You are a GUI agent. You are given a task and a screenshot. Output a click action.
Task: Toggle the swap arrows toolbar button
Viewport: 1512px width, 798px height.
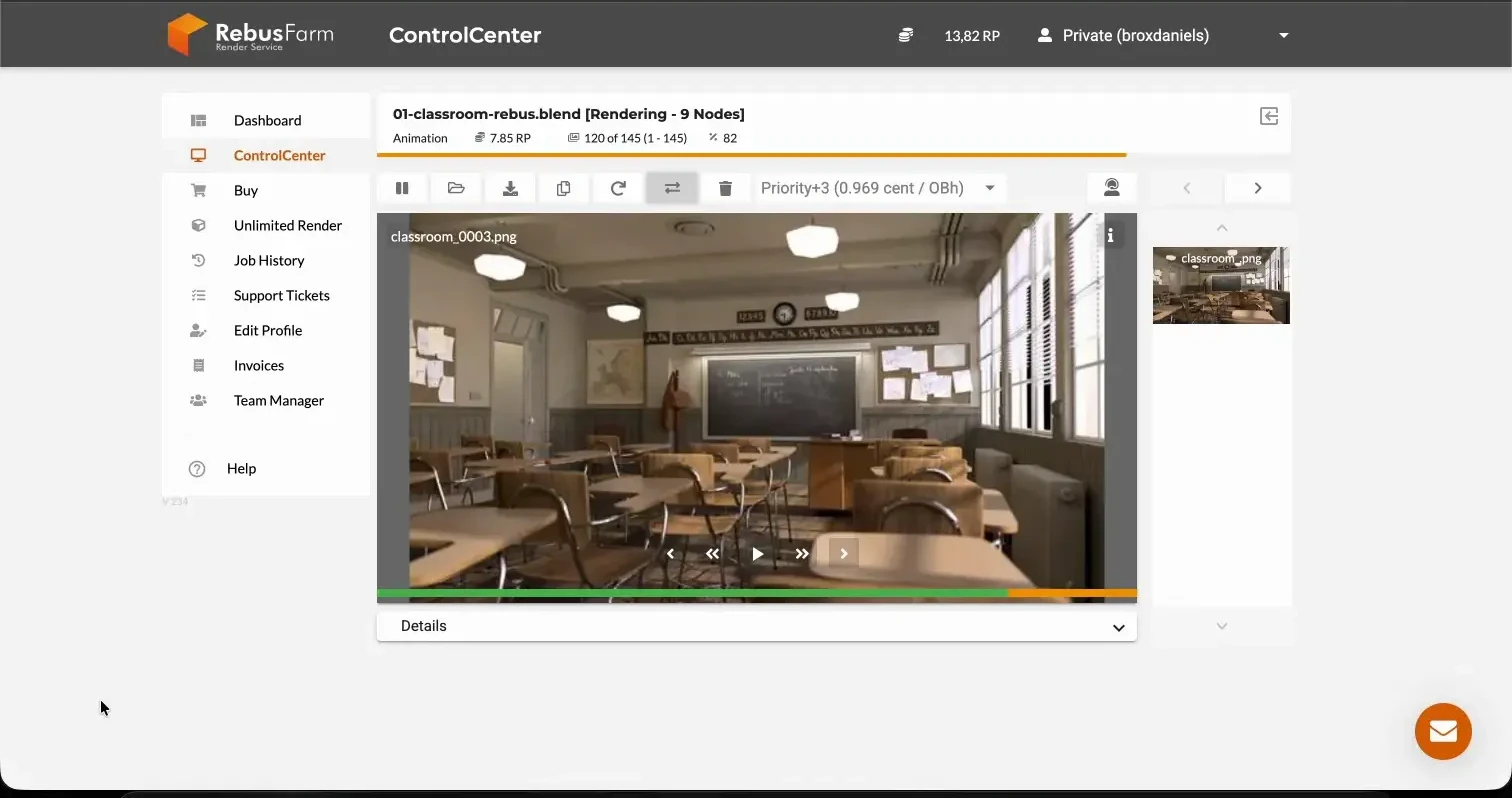(x=672, y=188)
